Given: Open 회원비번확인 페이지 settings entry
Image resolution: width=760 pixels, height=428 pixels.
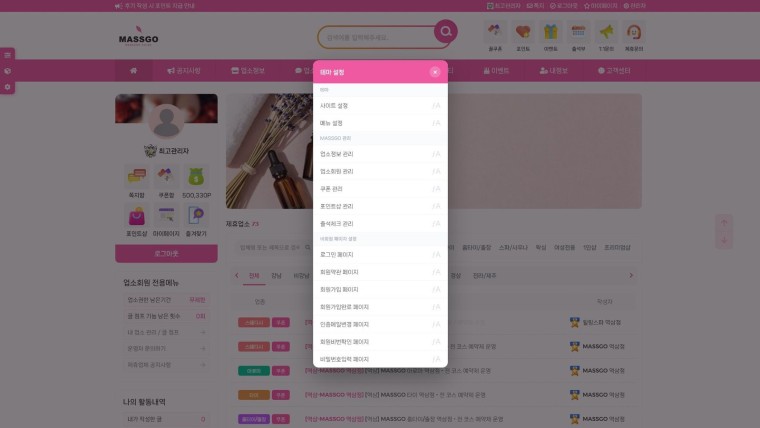Looking at the screenshot, I should (x=380, y=342).
